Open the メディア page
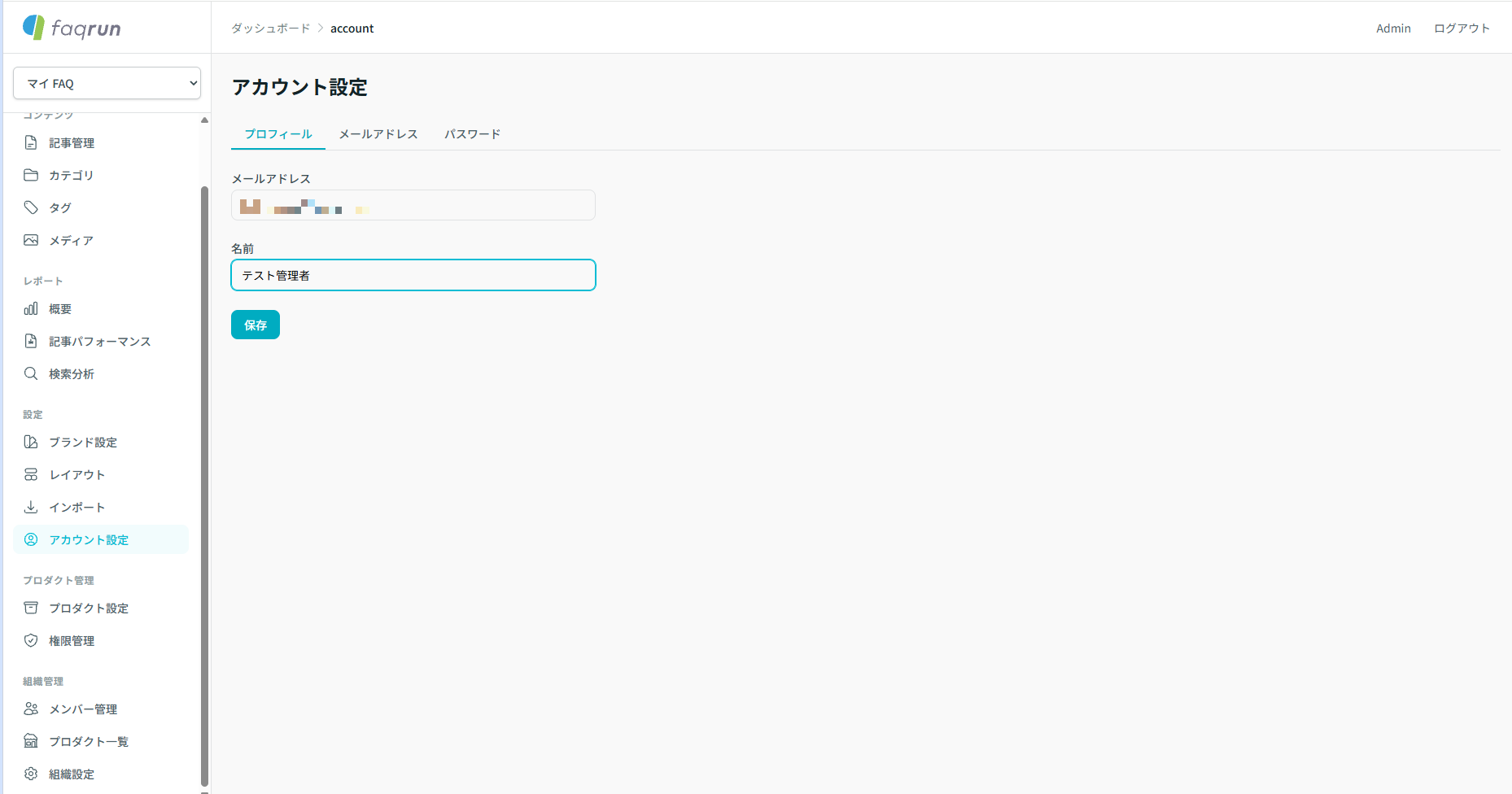 tap(101, 240)
